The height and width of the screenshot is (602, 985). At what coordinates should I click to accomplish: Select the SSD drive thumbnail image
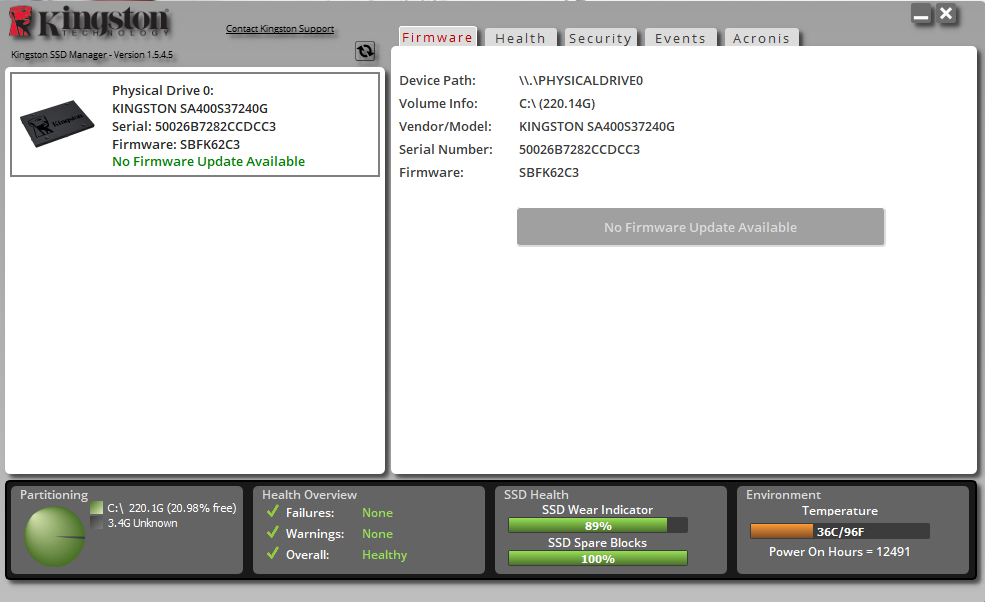pyautogui.click(x=57, y=123)
